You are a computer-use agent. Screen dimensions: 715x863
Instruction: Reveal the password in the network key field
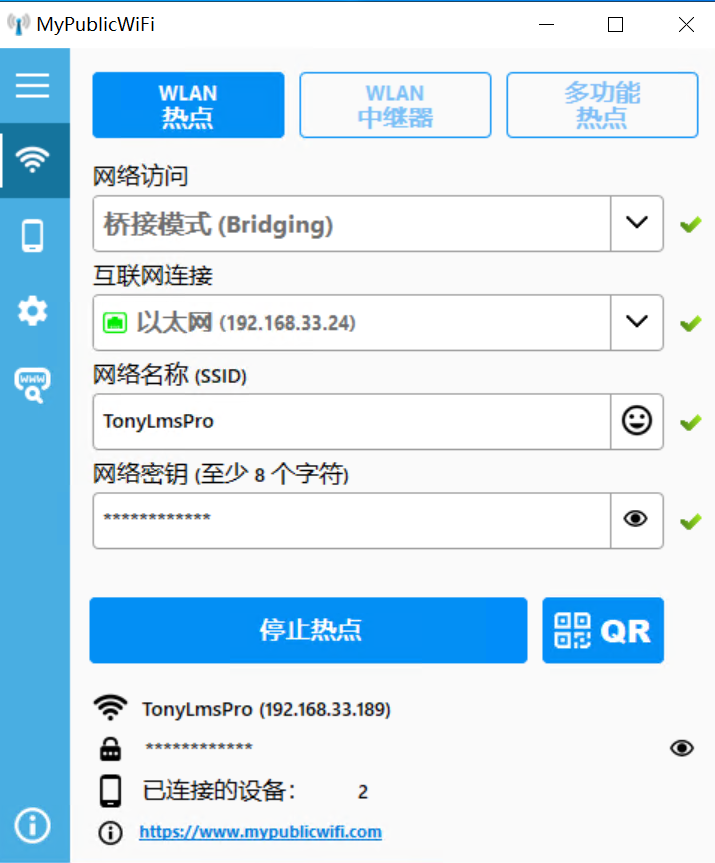[637, 520]
